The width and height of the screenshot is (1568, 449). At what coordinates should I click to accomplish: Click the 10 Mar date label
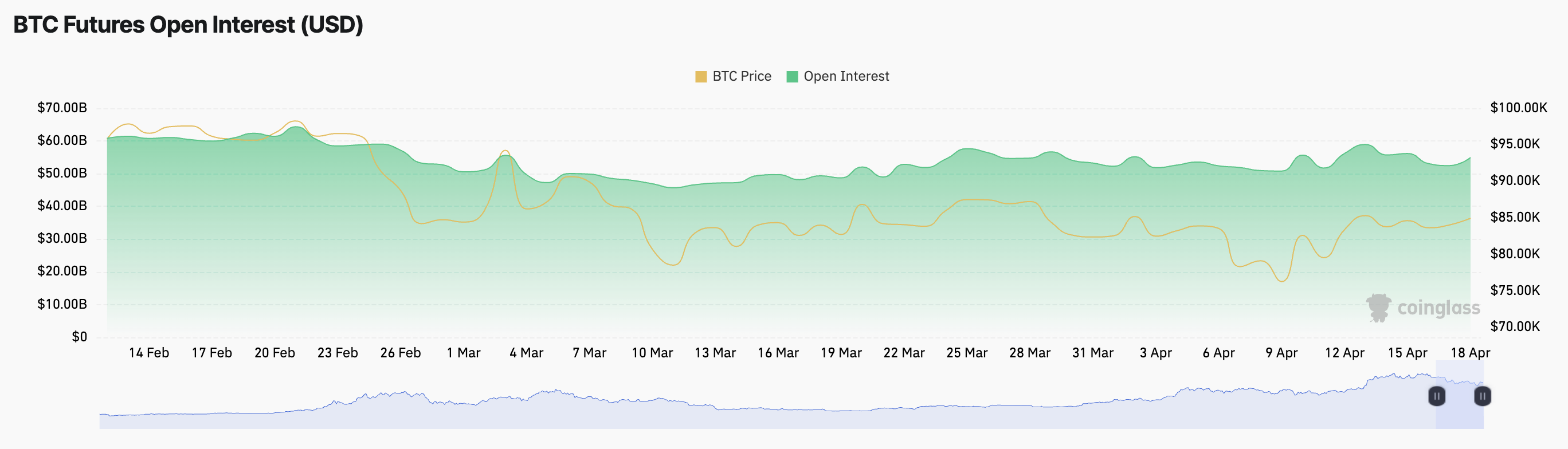(x=652, y=353)
